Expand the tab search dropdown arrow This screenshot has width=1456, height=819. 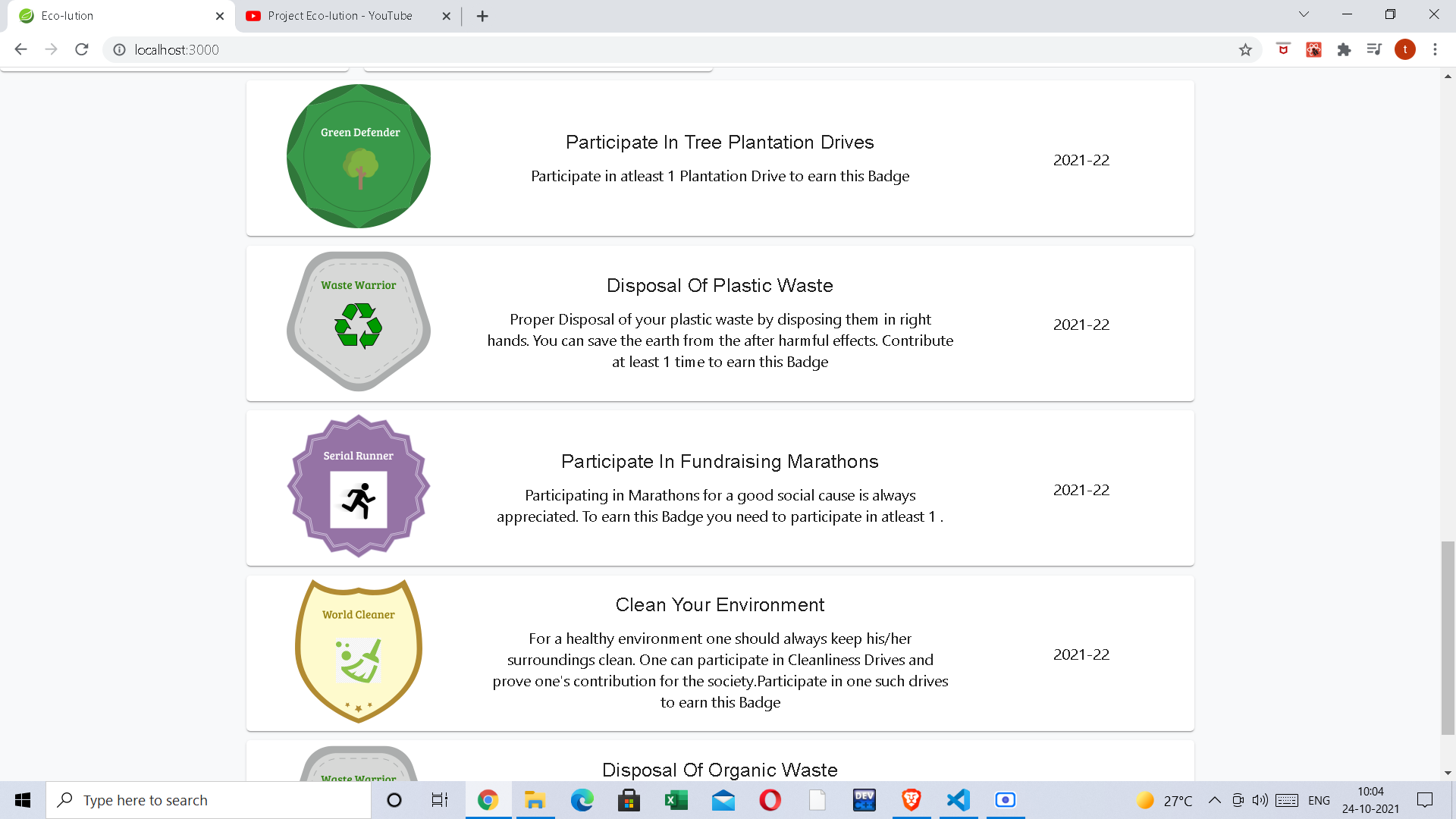tap(1304, 14)
